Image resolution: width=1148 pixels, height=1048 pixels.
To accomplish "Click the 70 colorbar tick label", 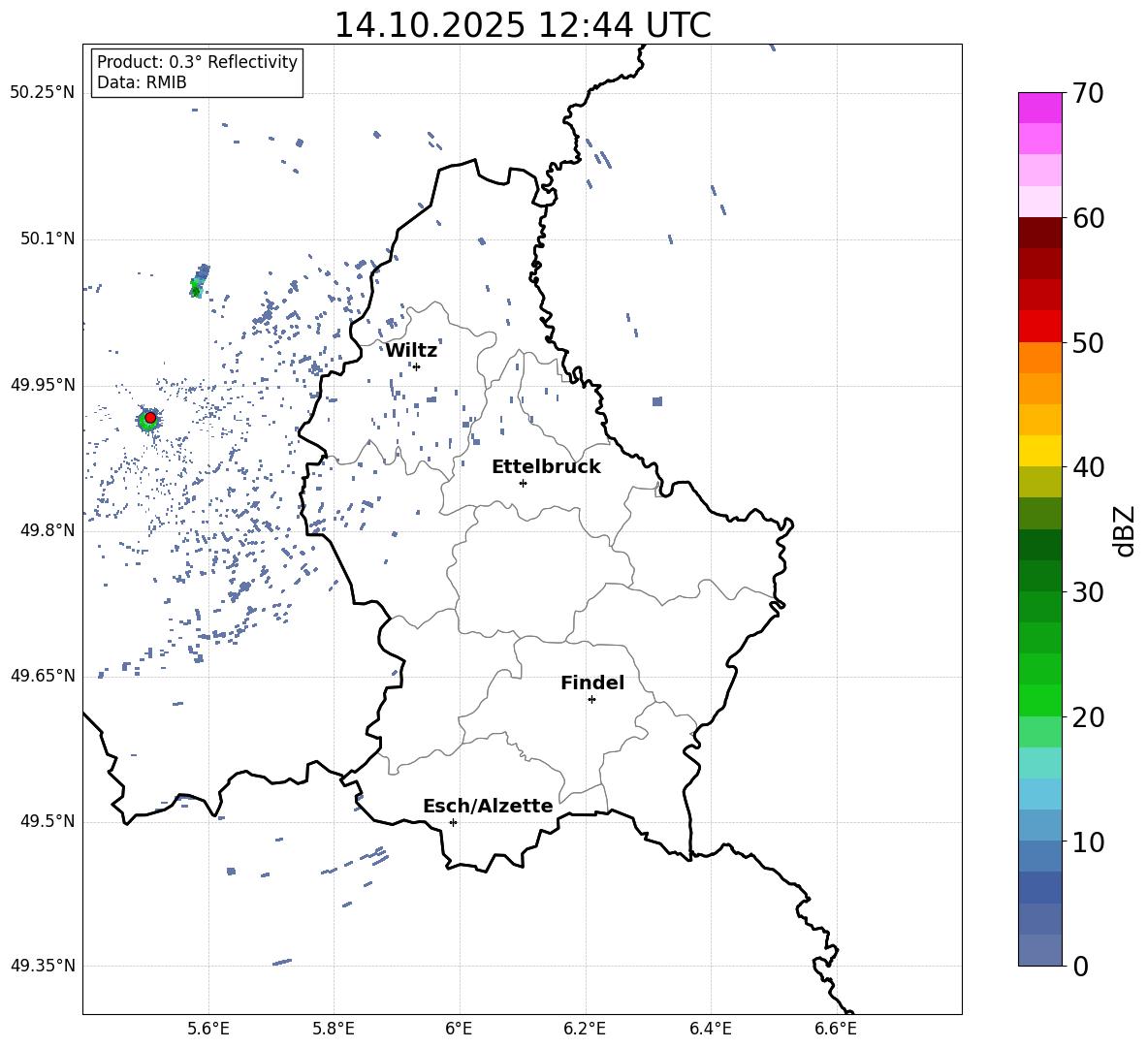I will click(x=1088, y=93).
